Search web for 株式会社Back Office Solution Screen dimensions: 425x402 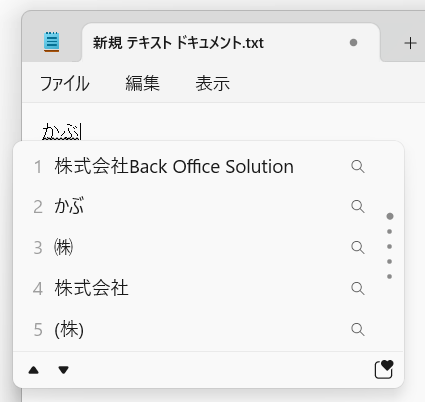(358, 166)
